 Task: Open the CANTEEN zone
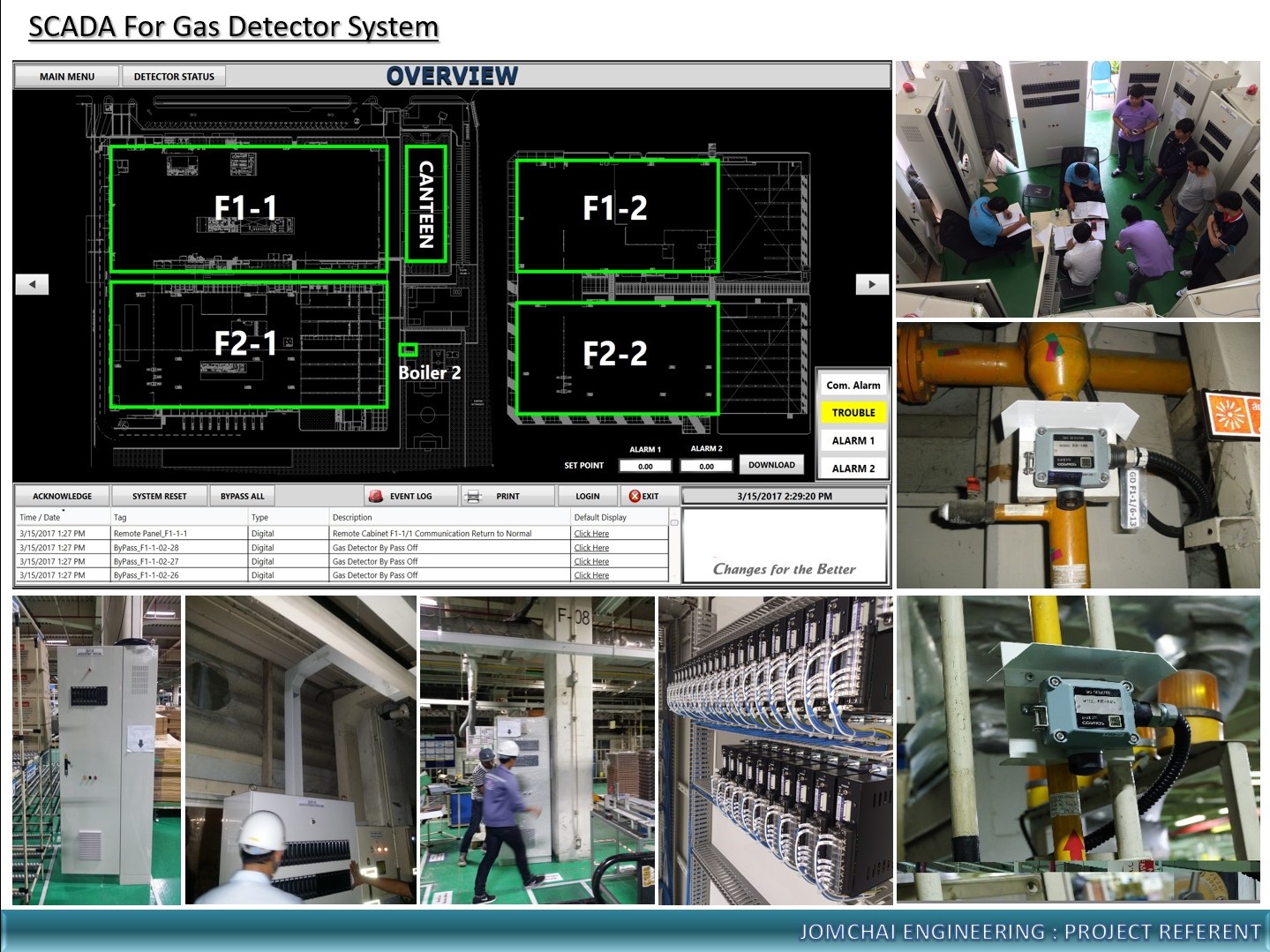(x=425, y=203)
